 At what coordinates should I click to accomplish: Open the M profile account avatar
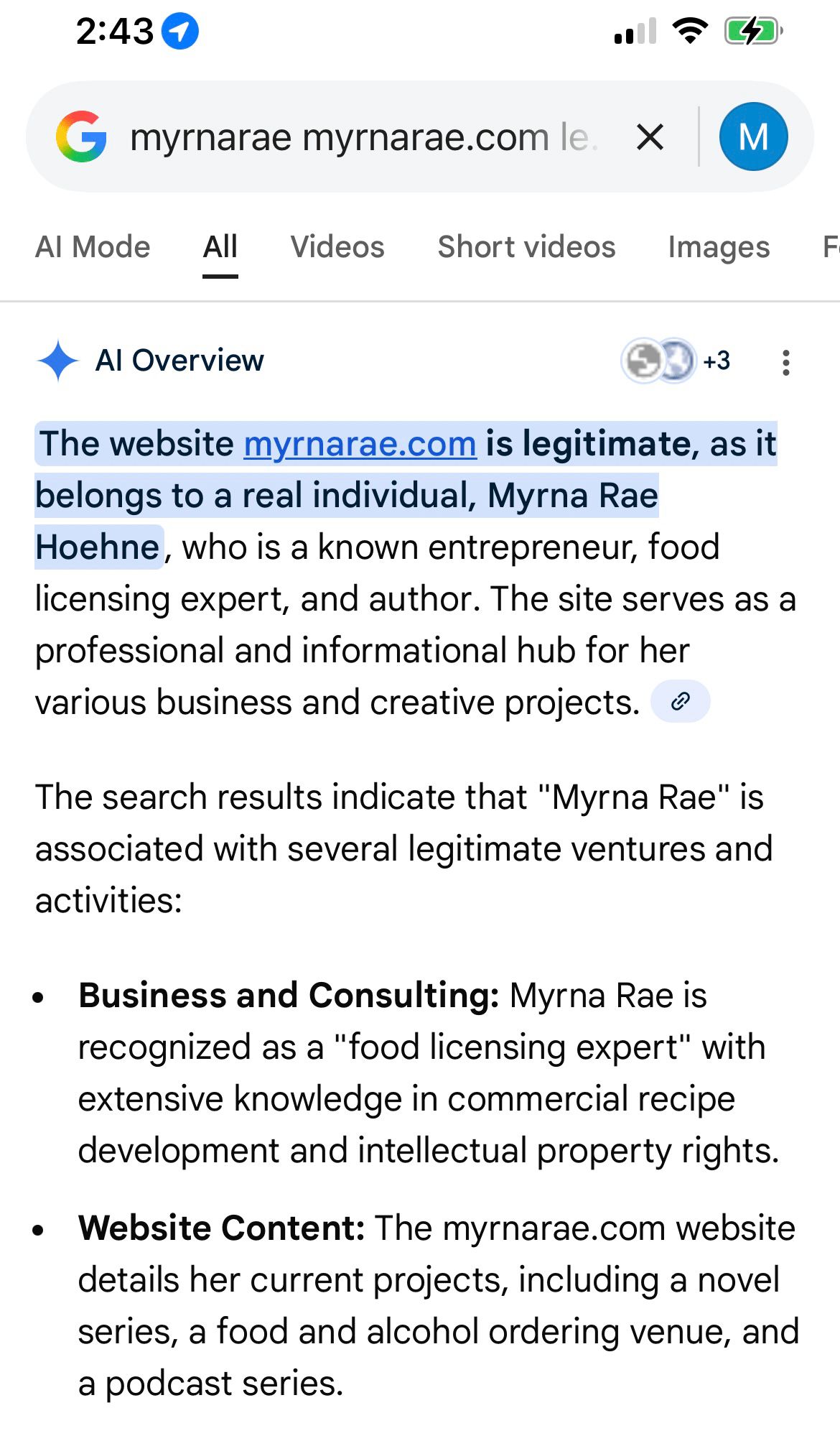point(753,136)
